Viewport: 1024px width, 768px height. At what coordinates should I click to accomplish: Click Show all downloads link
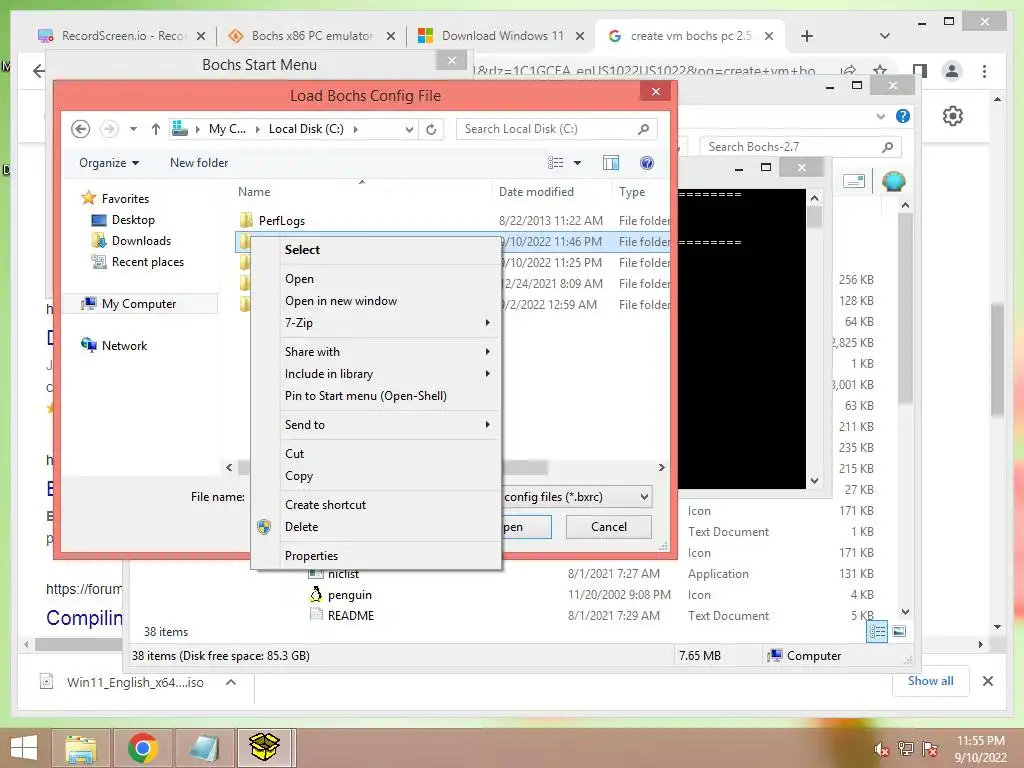[x=931, y=681]
